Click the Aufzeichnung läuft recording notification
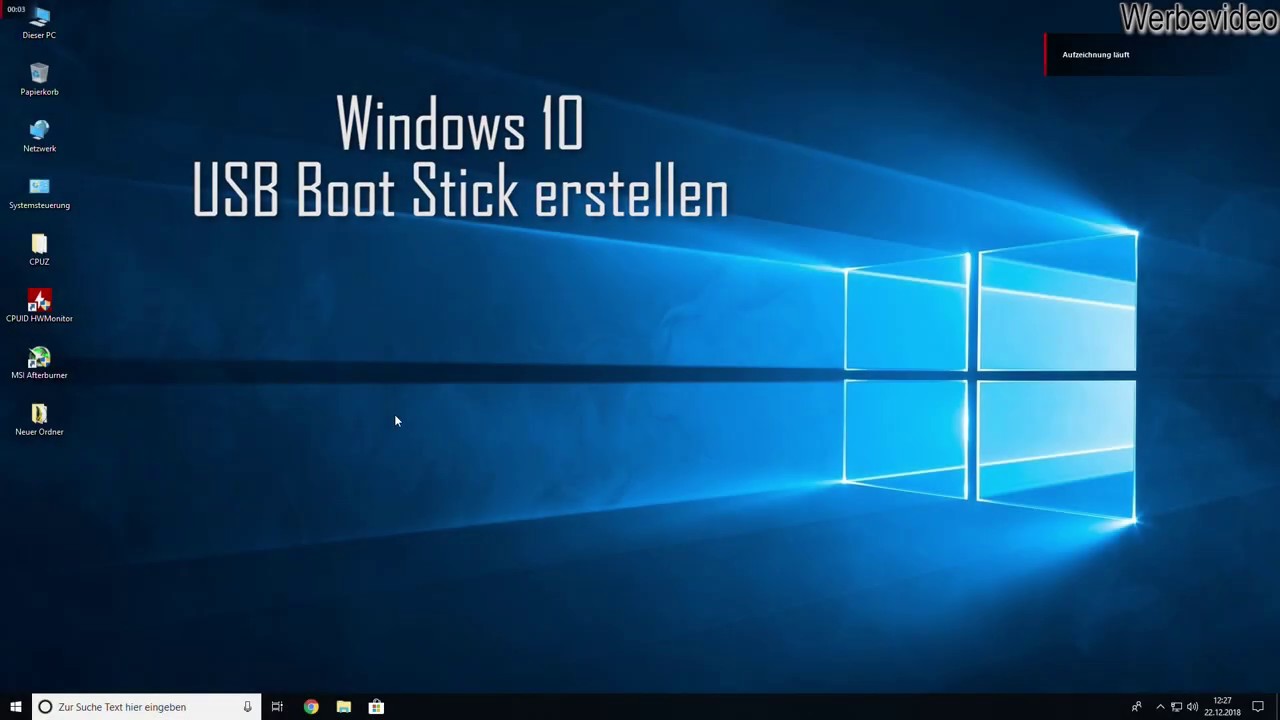Image resolution: width=1280 pixels, height=720 pixels. [x=1138, y=55]
